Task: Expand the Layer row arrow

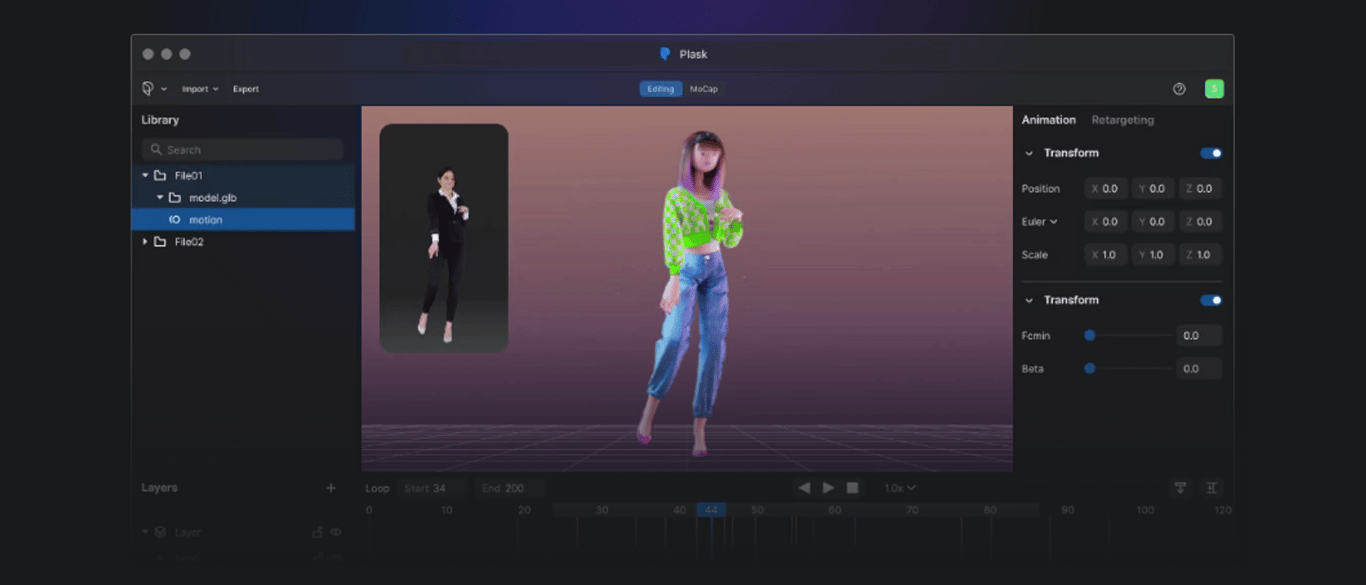Action: pyautogui.click(x=145, y=532)
